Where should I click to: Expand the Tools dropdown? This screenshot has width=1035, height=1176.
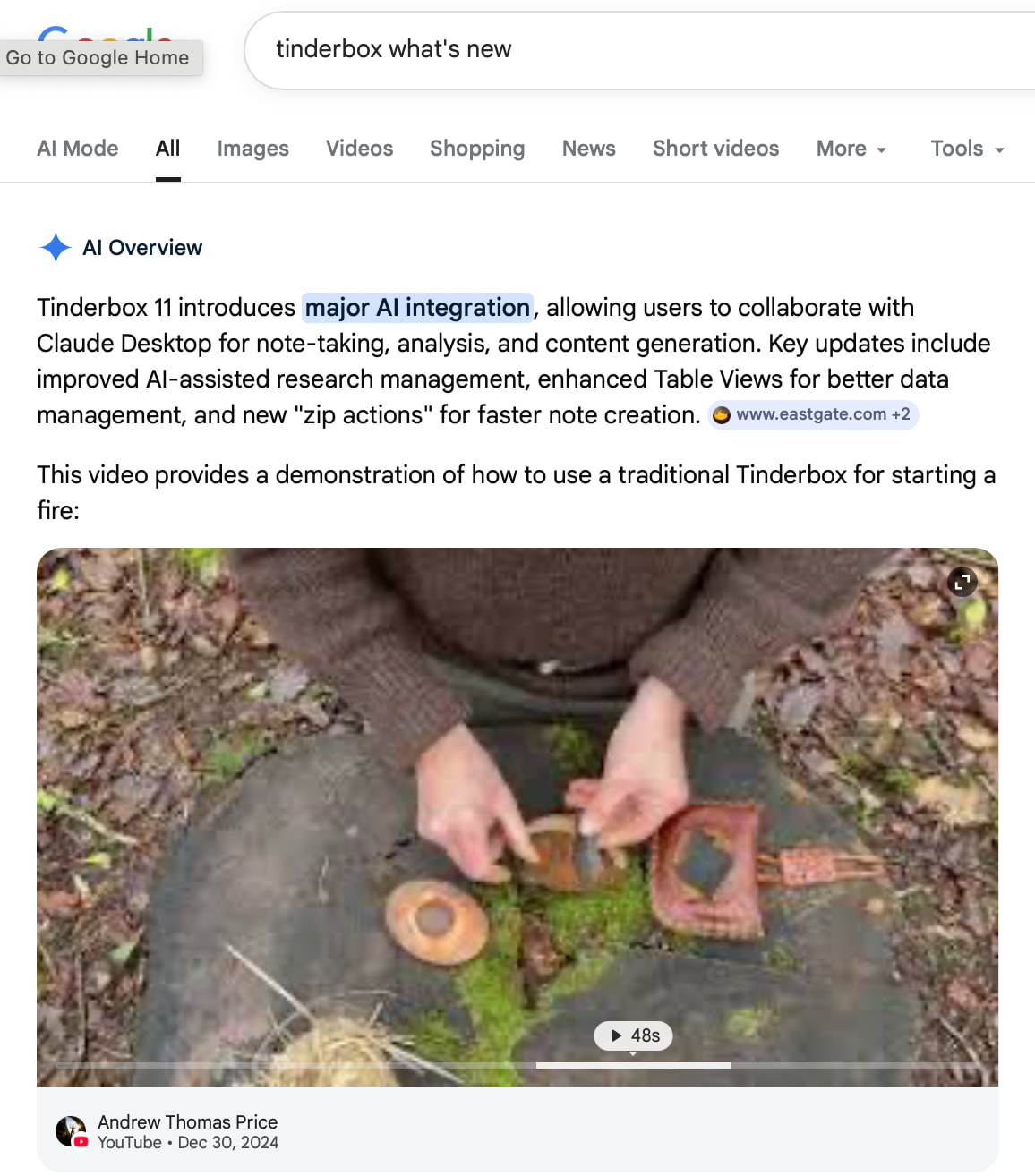(967, 149)
